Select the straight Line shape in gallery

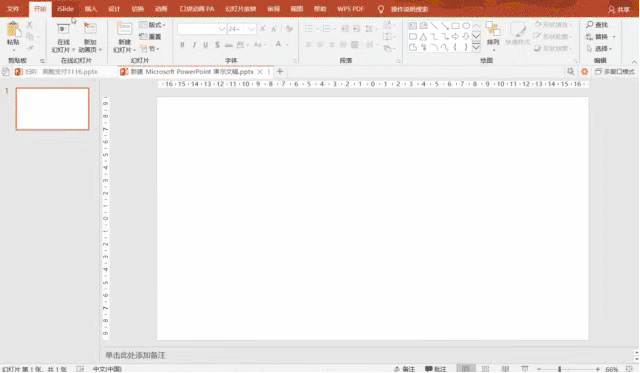tap(434, 26)
